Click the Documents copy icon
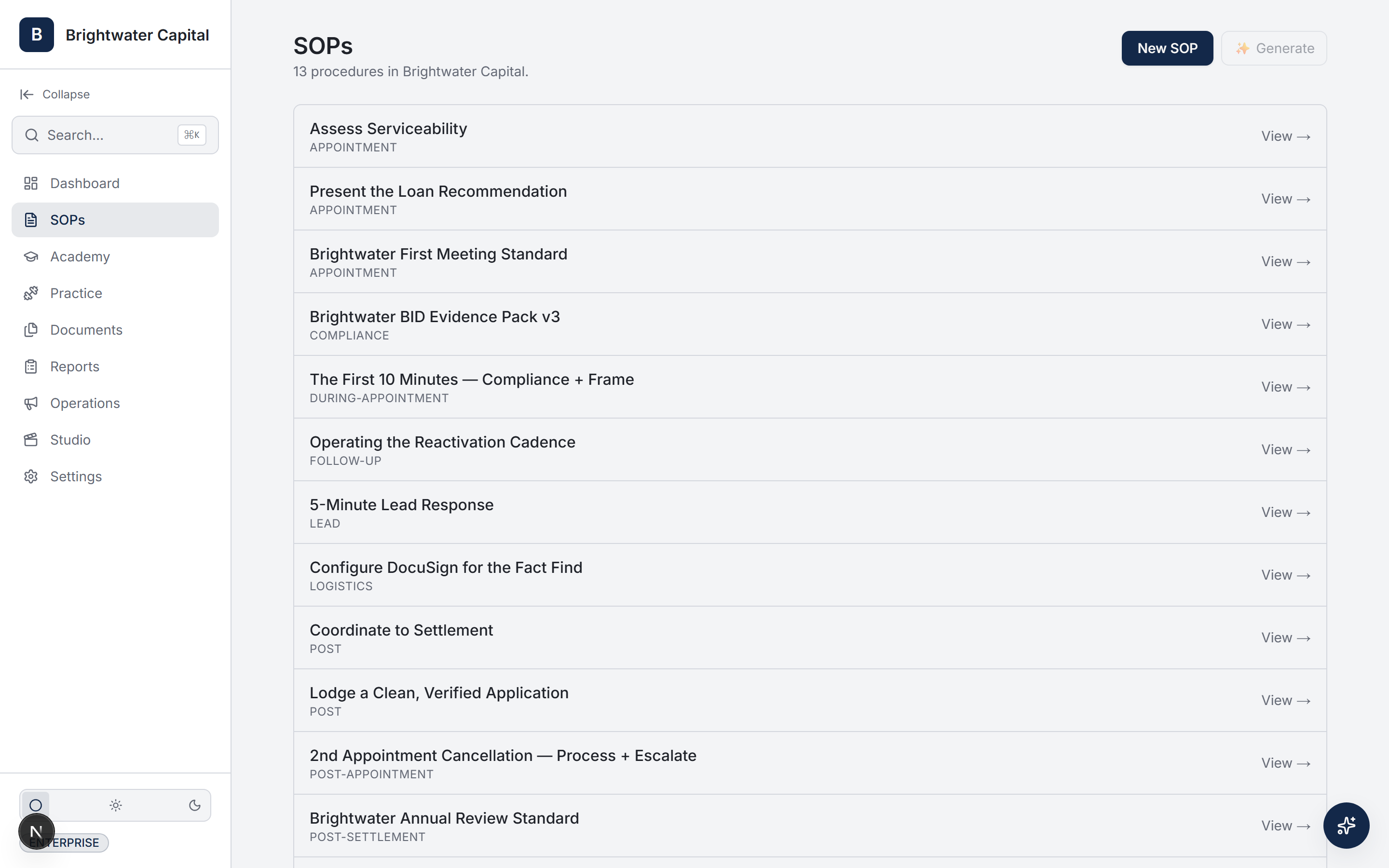The image size is (1389, 868). [31, 330]
